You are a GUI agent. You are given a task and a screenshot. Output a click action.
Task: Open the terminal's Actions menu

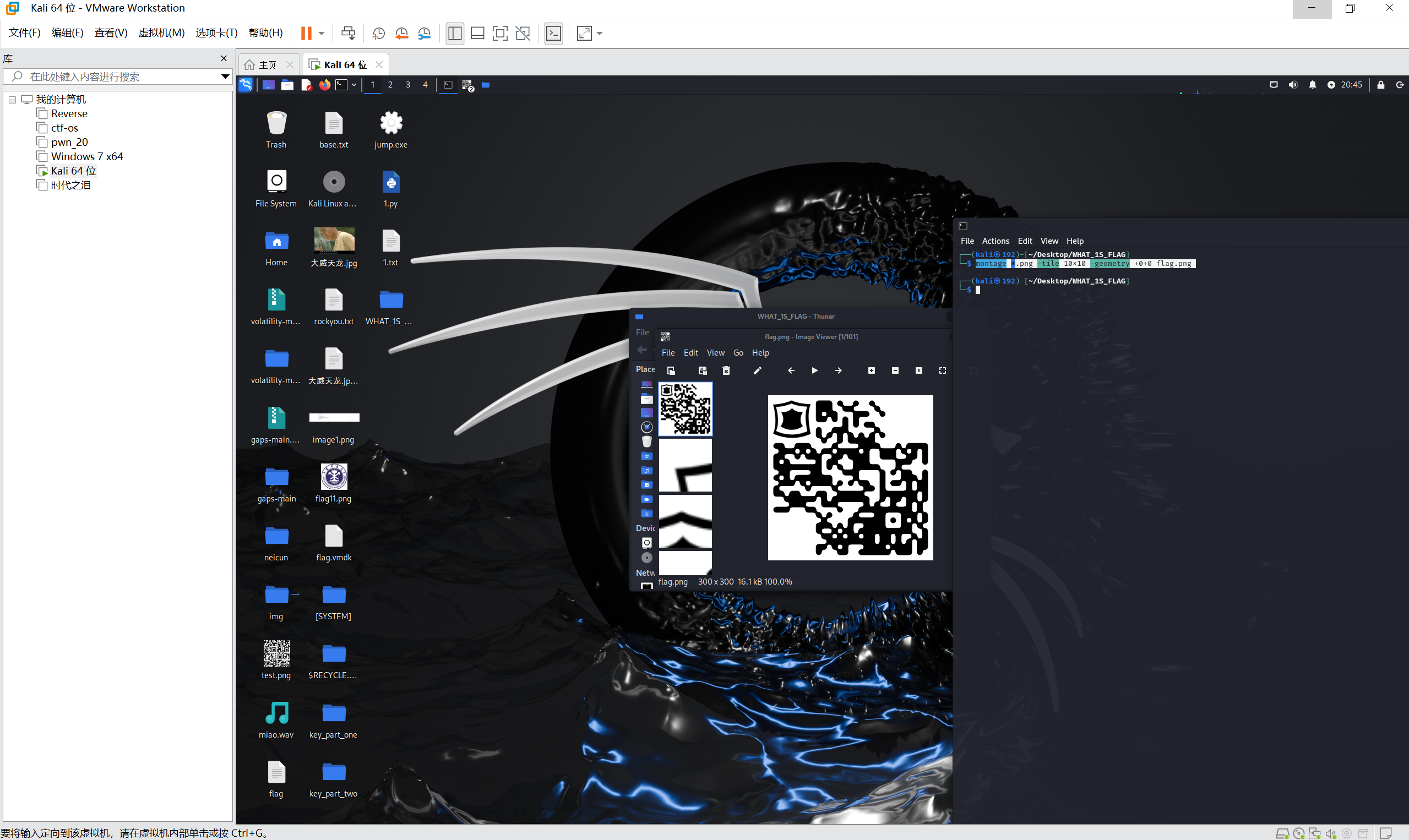[x=995, y=241]
